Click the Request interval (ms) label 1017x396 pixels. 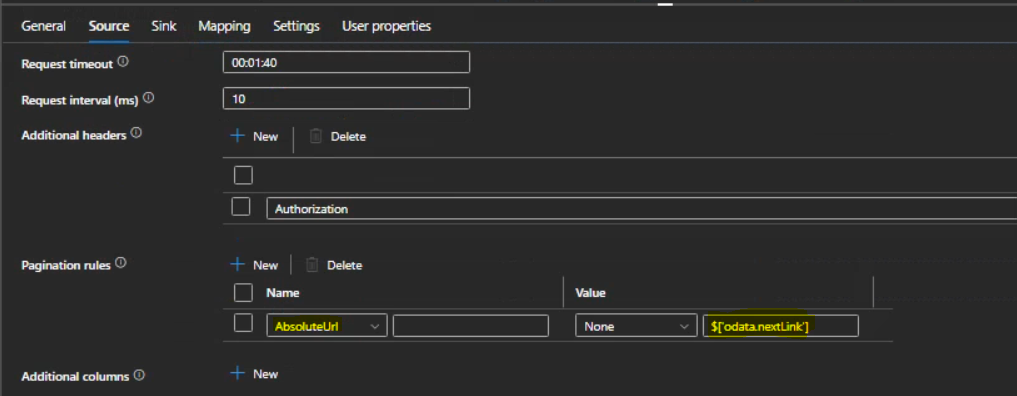coord(80,100)
